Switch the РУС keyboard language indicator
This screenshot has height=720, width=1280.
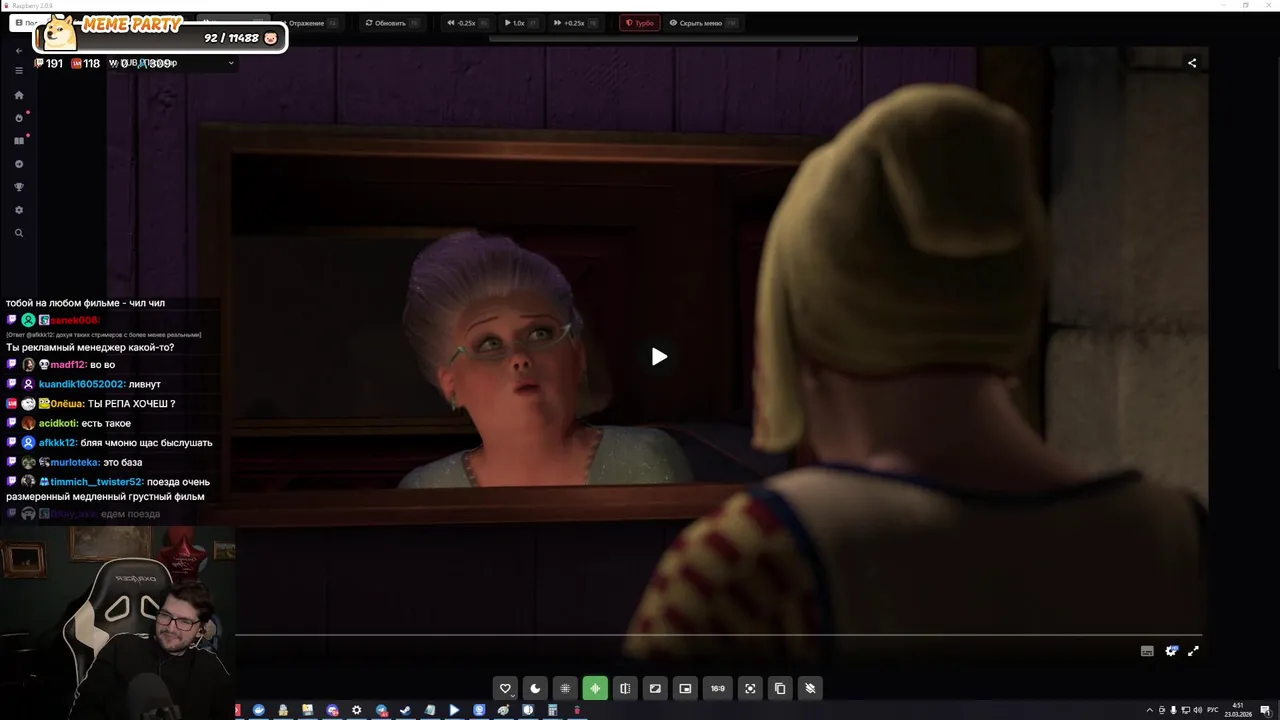pos(1212,710)
